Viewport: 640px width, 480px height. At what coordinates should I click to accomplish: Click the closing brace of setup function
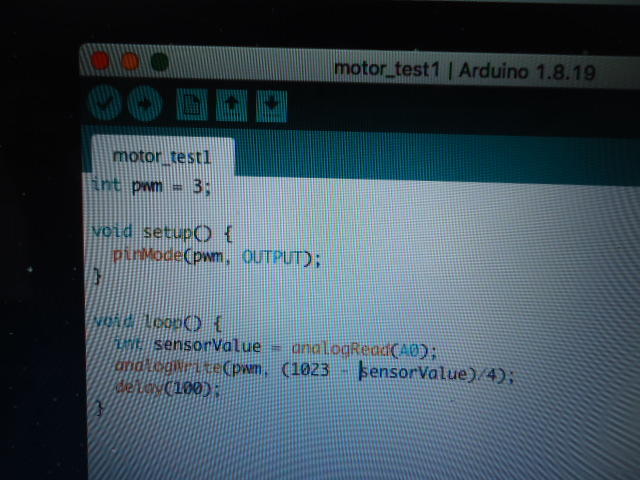97,277
